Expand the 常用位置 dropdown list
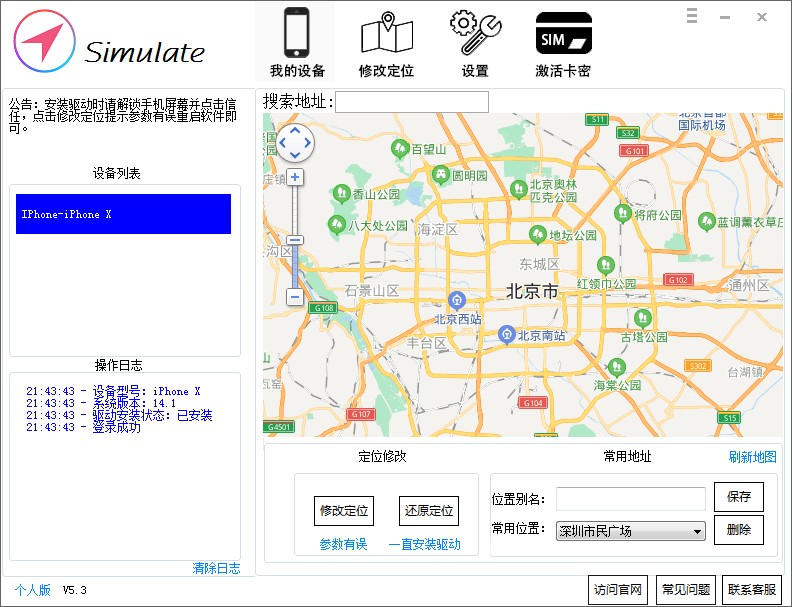The height and width of the screenshot is (607, 792). coord(697,531)
